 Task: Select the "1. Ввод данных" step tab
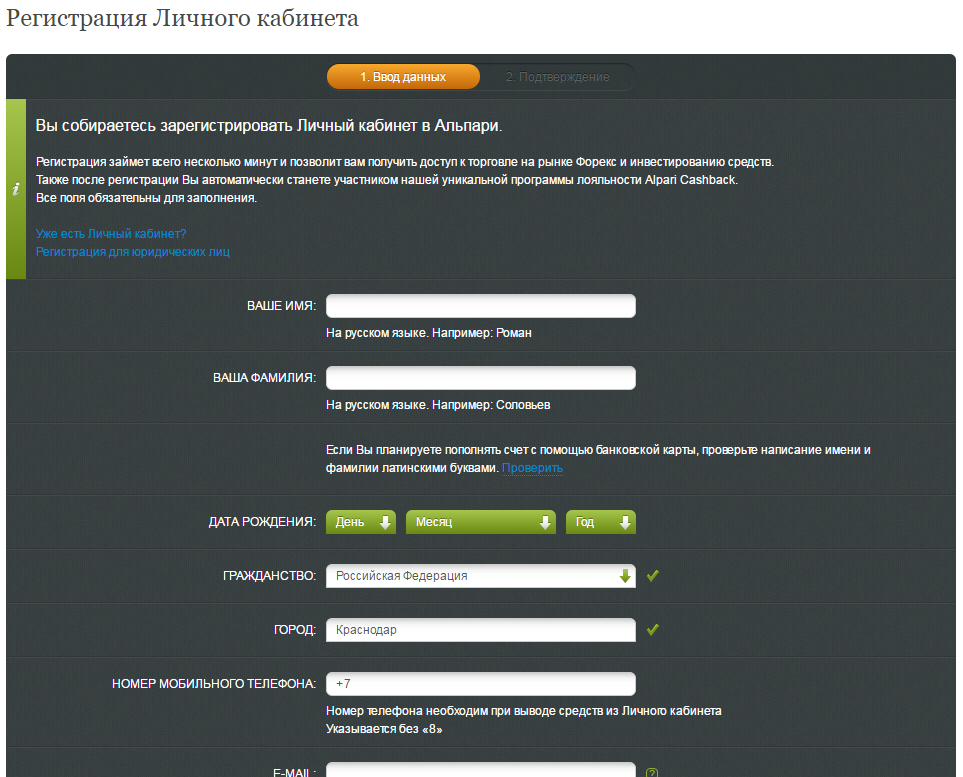403,77
